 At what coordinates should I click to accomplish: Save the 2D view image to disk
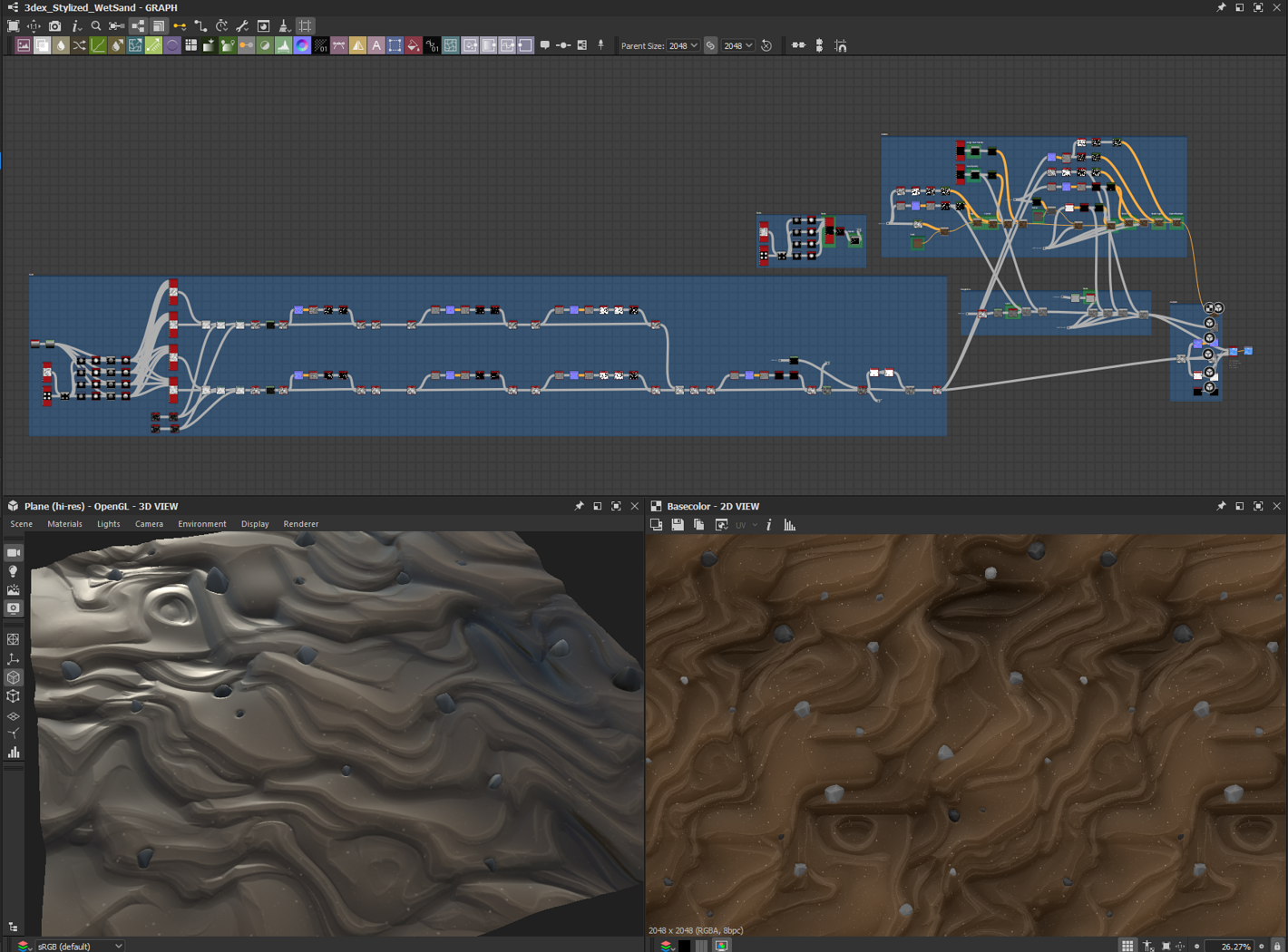click(678, 525)
